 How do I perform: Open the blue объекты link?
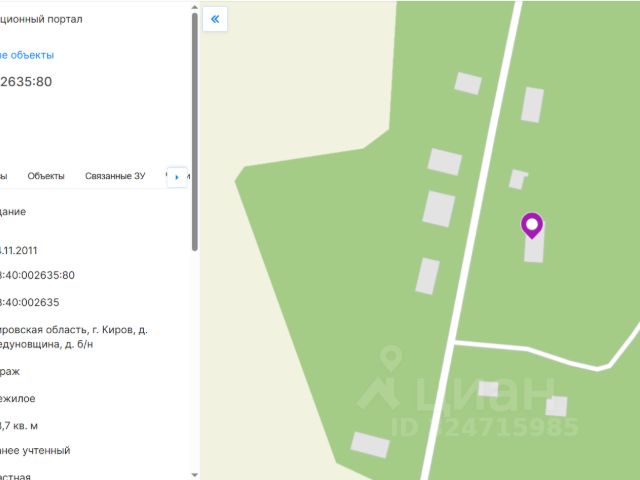click(x=27, y=55)
